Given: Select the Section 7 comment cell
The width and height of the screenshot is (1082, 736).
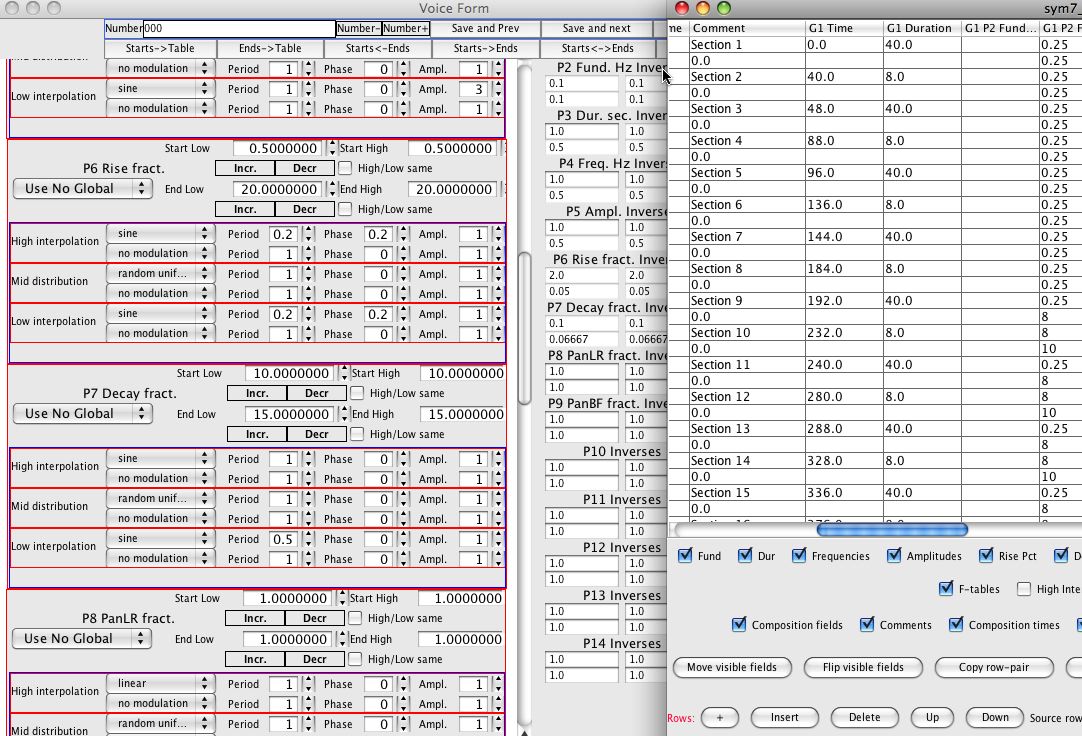Looking at the screenshot, I should click(x=747, y=237).
